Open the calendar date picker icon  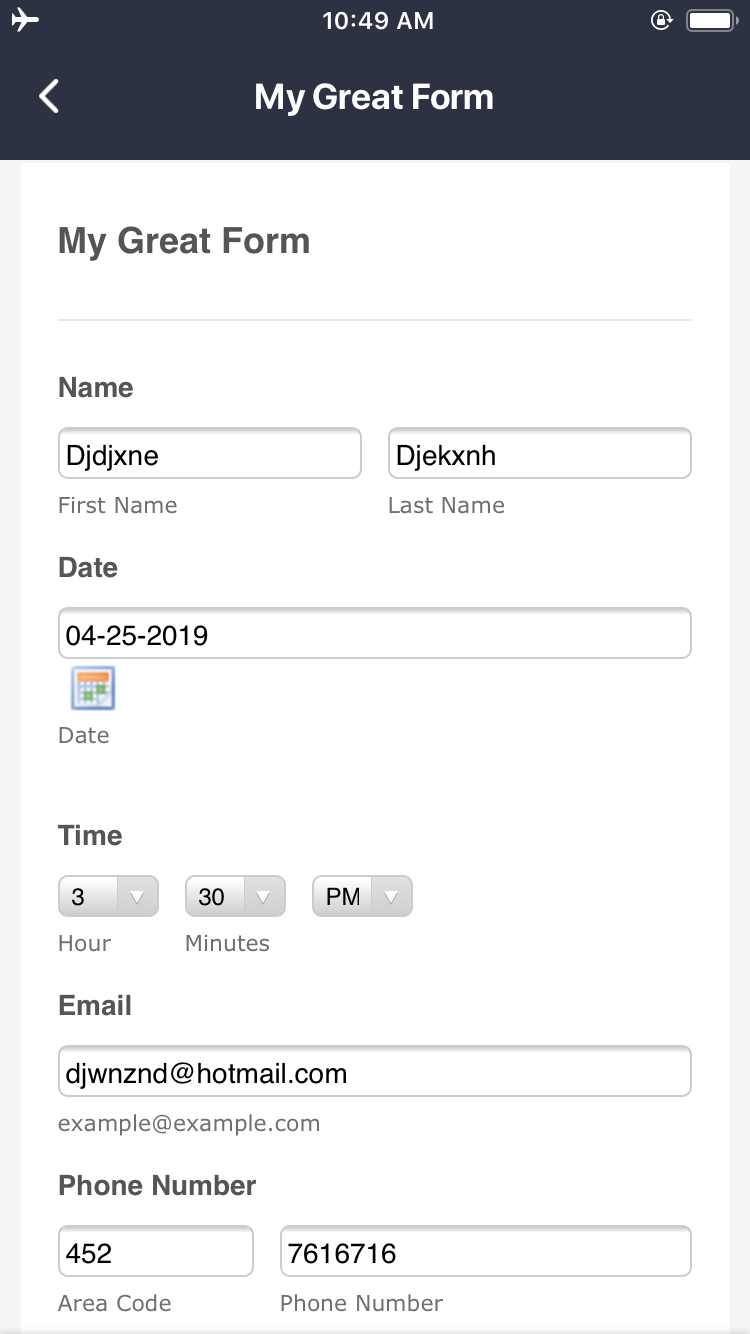[x=93, y=688]
